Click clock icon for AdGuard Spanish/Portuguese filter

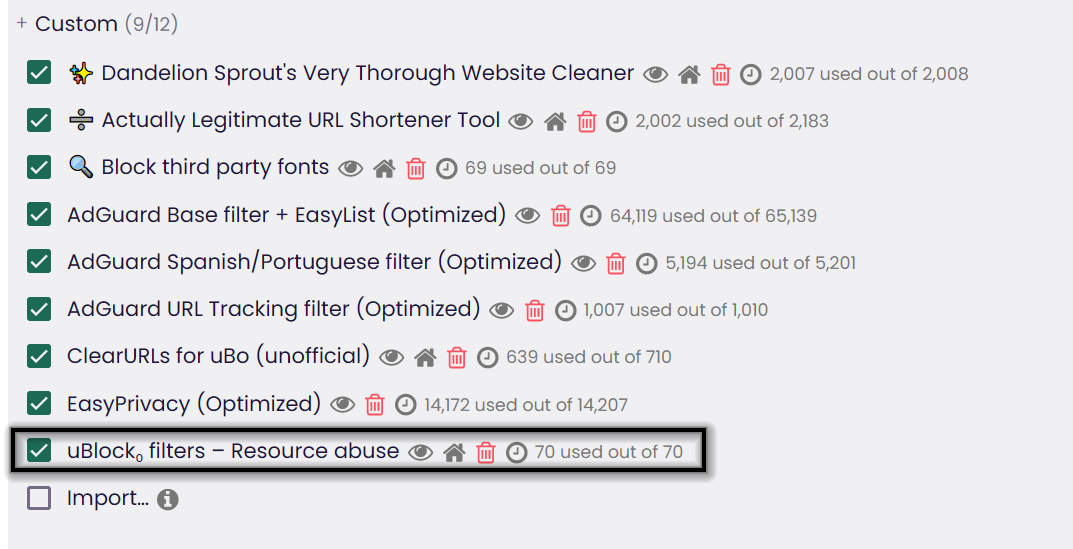click(x=647, y=263)
